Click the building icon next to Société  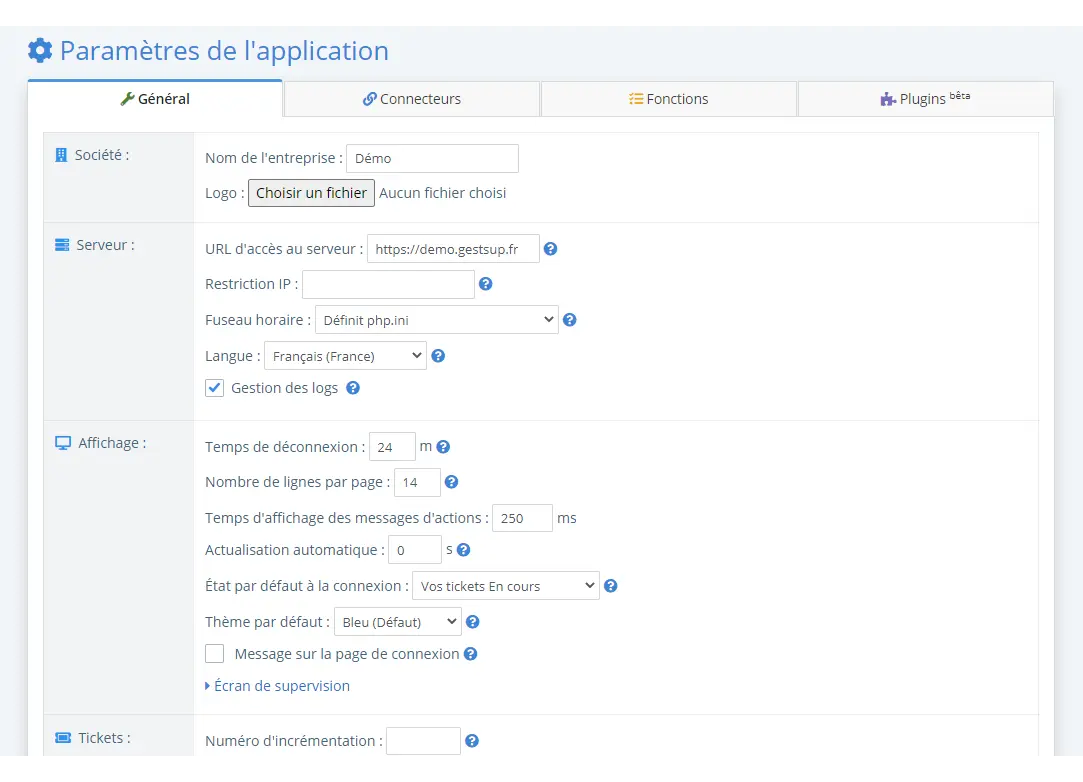(60, 155)
